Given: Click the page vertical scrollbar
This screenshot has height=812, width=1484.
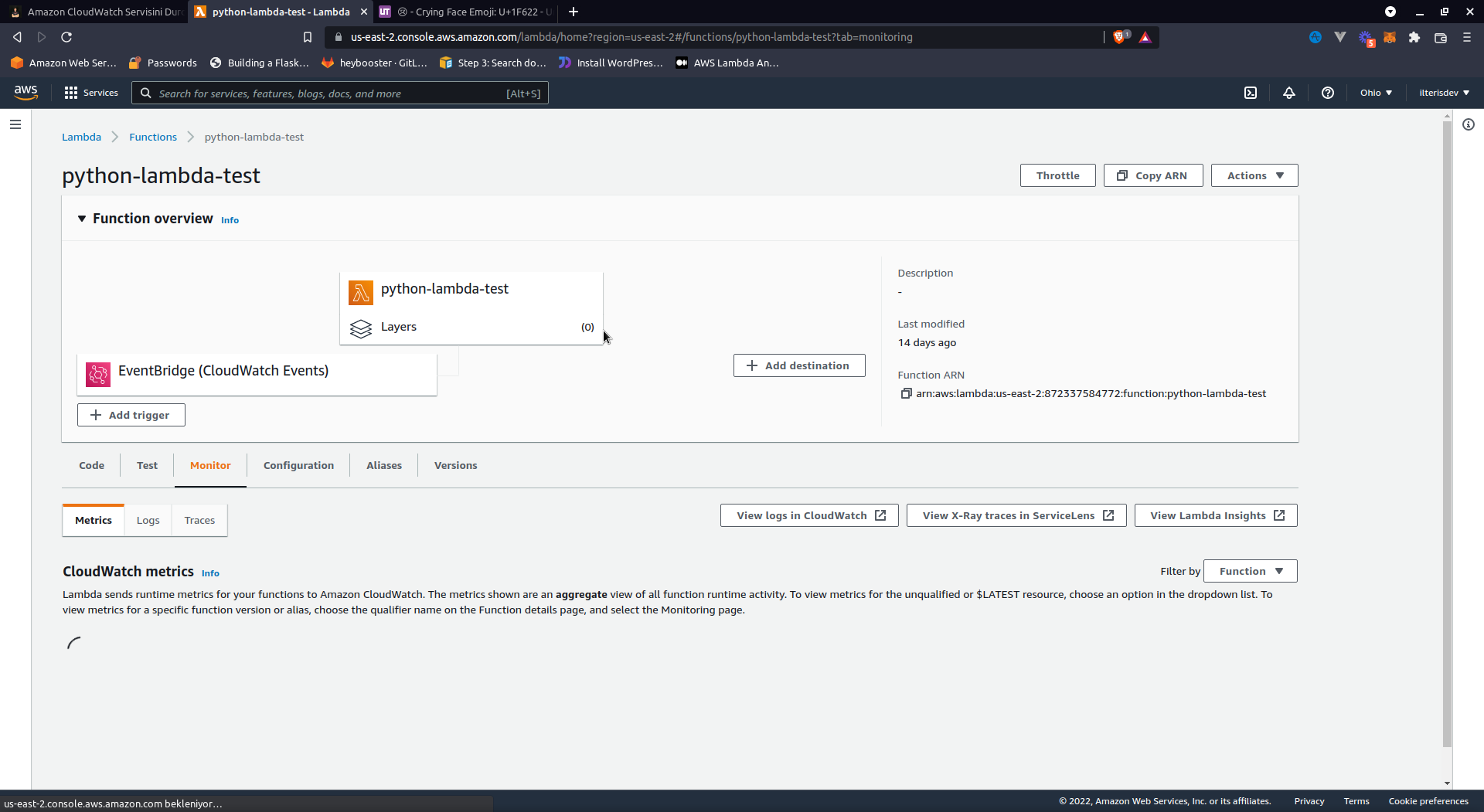Looking at the screenshot, I should point(1447,433).
